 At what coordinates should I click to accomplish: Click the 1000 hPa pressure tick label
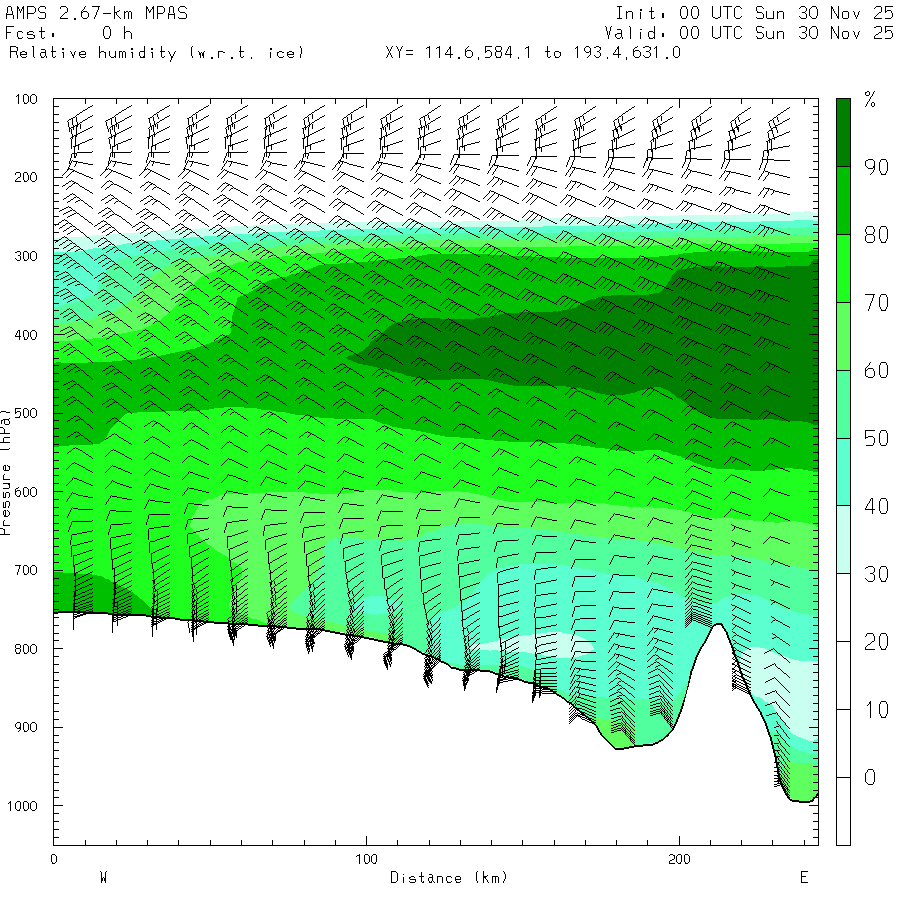click(22, 806)
